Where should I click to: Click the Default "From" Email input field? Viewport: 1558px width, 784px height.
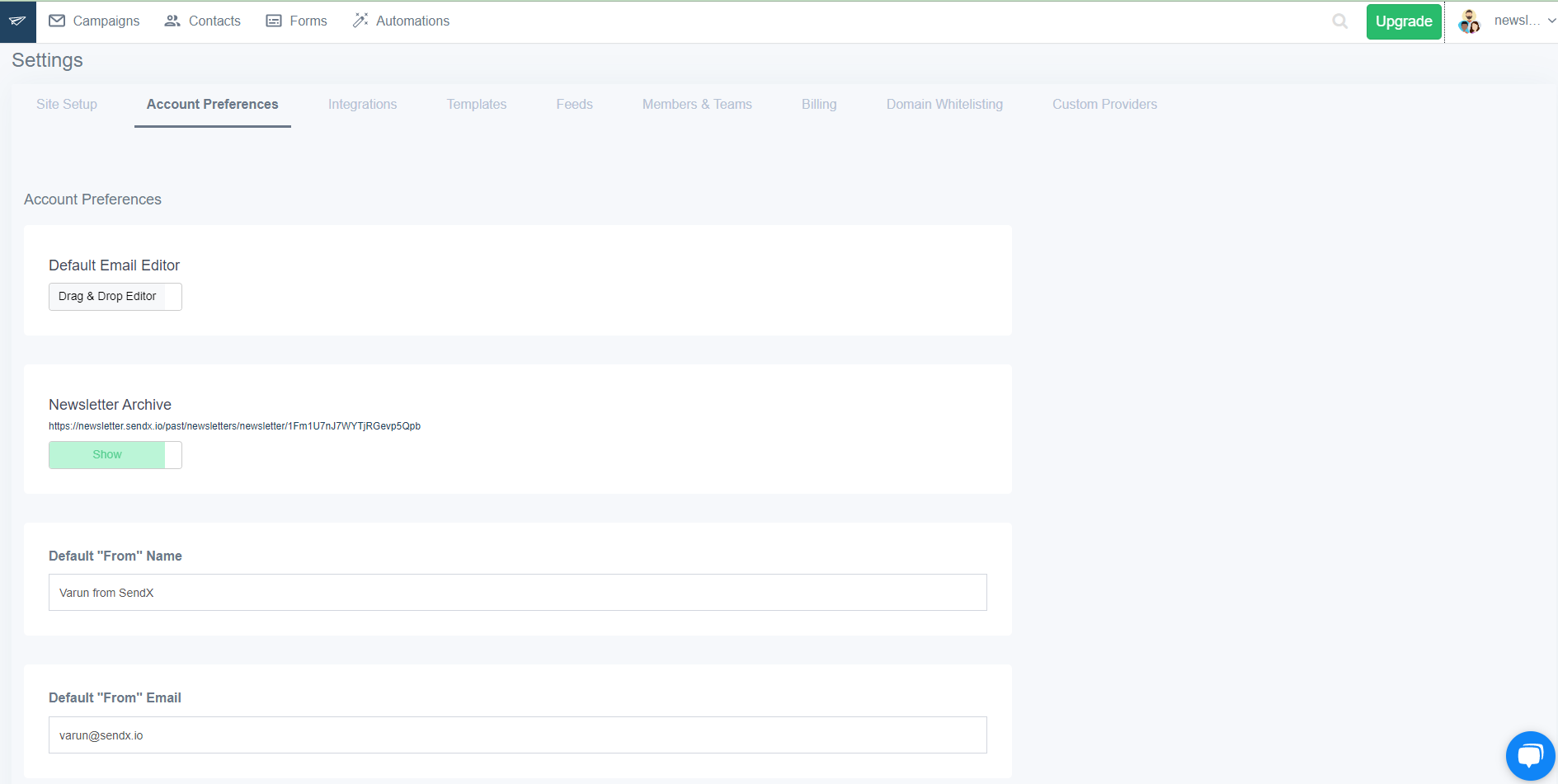[x=518, y=735]
